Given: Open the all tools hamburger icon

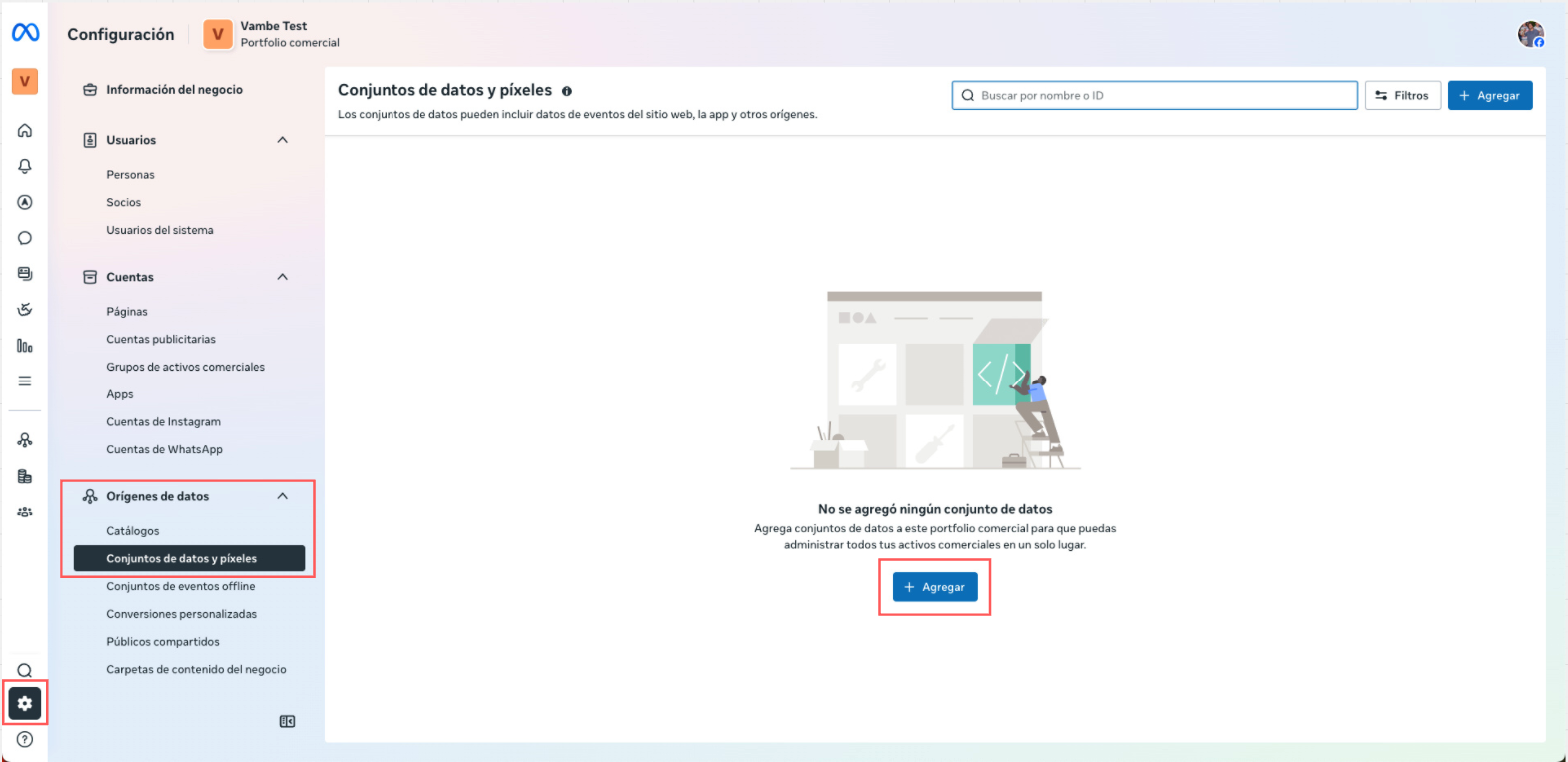Looking at the screenshot, I should pyautogui.click(x=25, y=381).
